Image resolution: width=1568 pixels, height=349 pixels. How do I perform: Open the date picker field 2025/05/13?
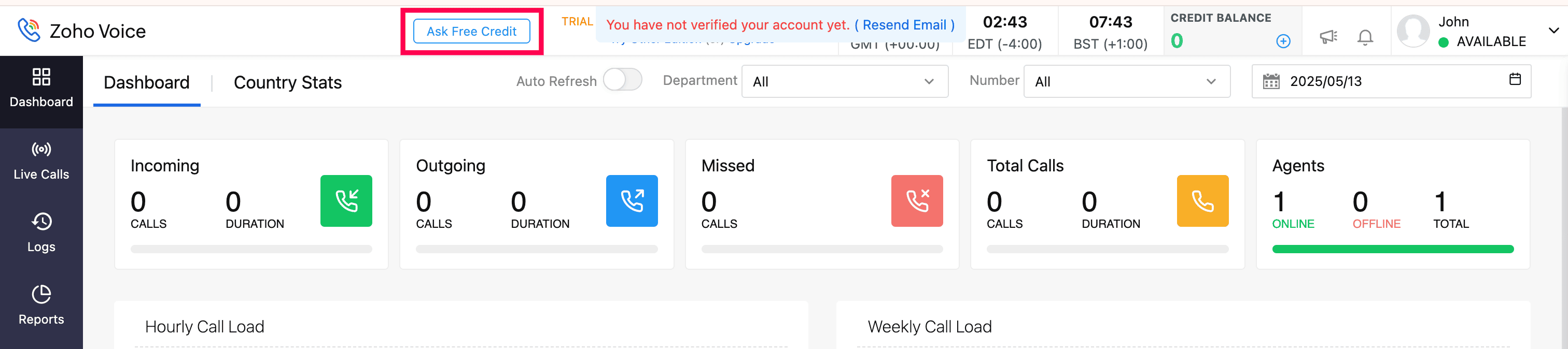[x=1390, y=81]
